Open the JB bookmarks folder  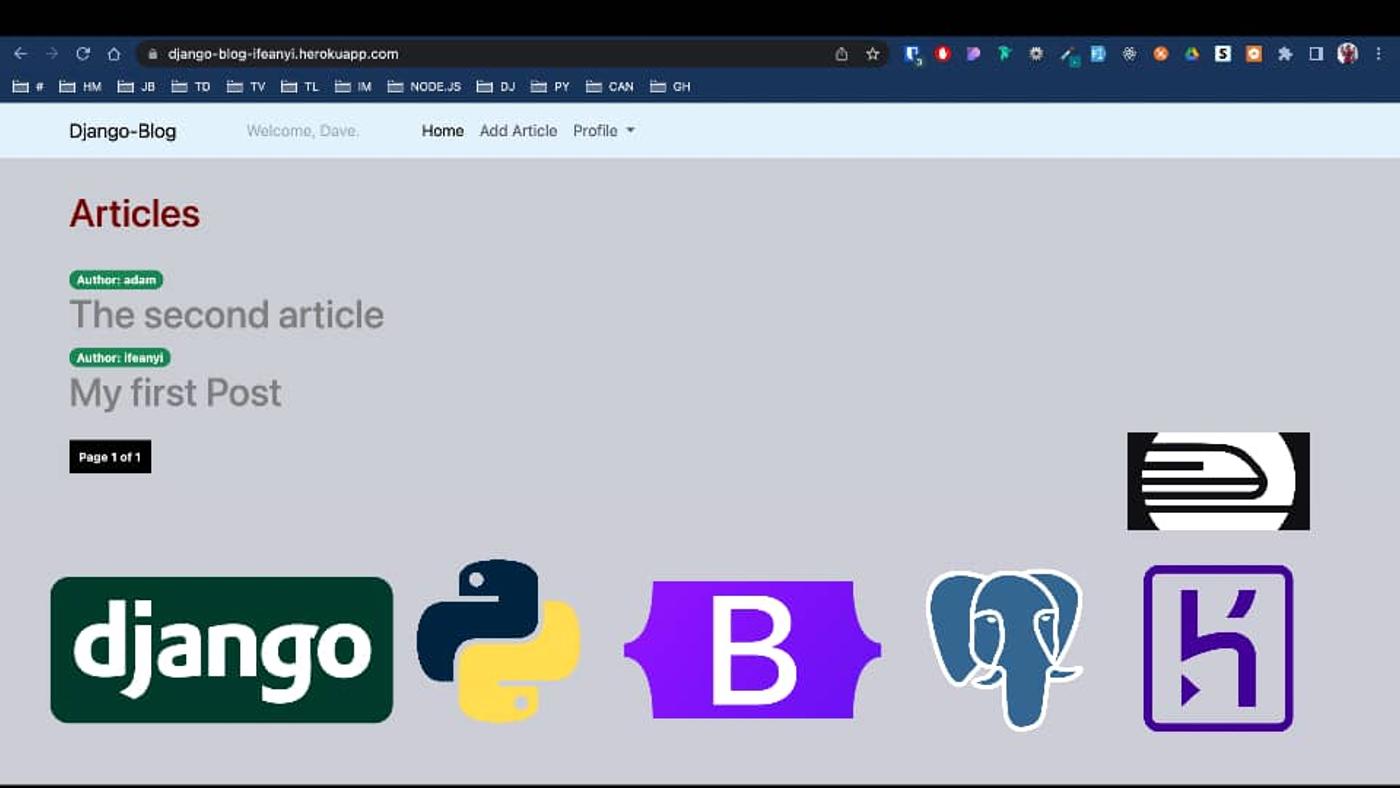(136, 87)
